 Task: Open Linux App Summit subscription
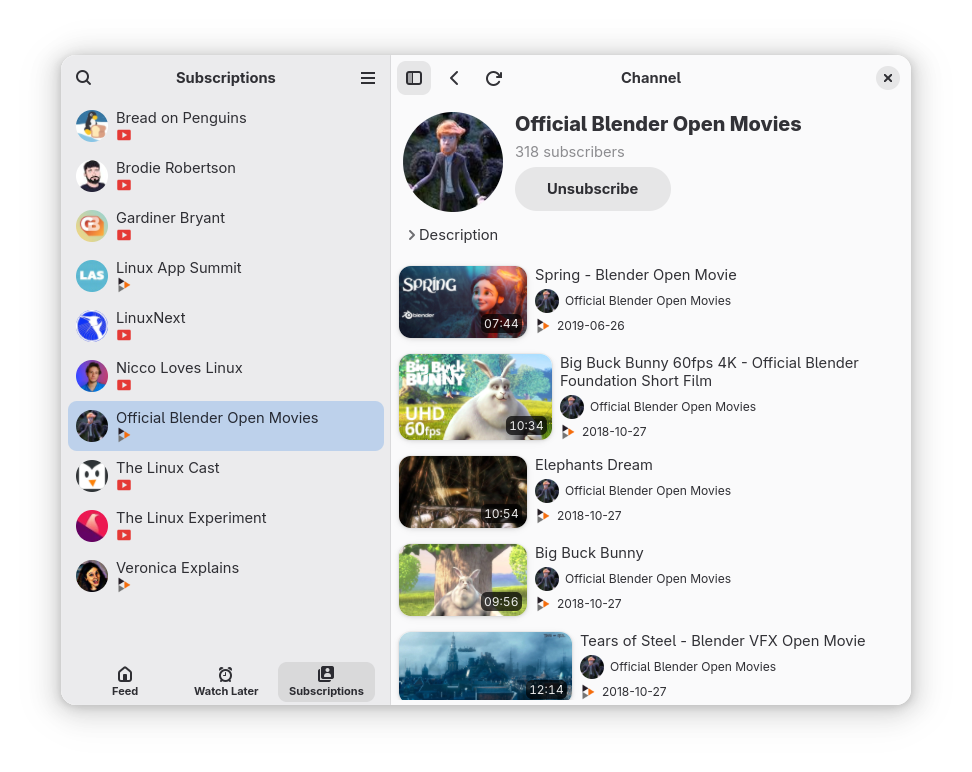[226, 276]
